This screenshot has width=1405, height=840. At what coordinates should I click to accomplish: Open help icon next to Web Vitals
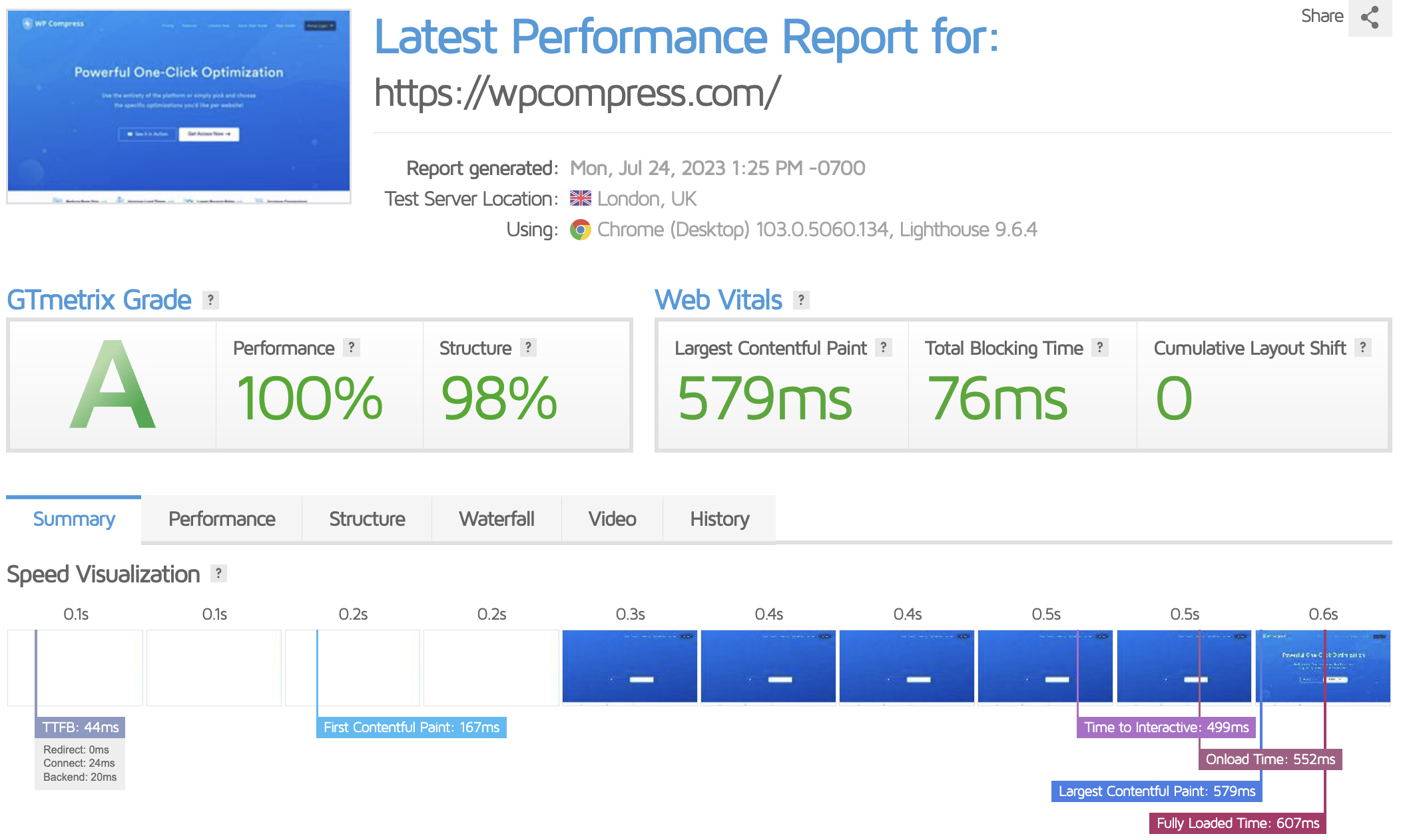tap(801, 300)
